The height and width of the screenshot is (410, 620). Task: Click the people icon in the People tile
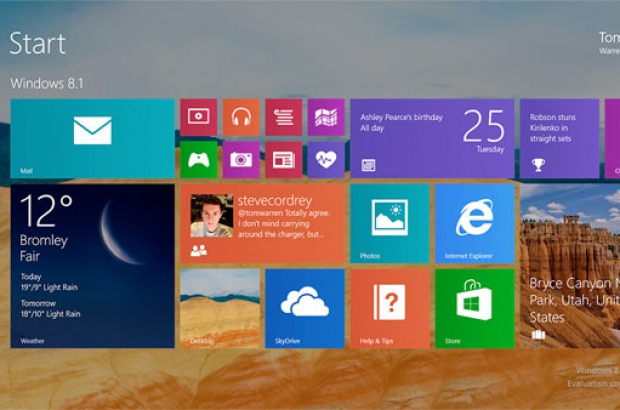coord(198,250)
